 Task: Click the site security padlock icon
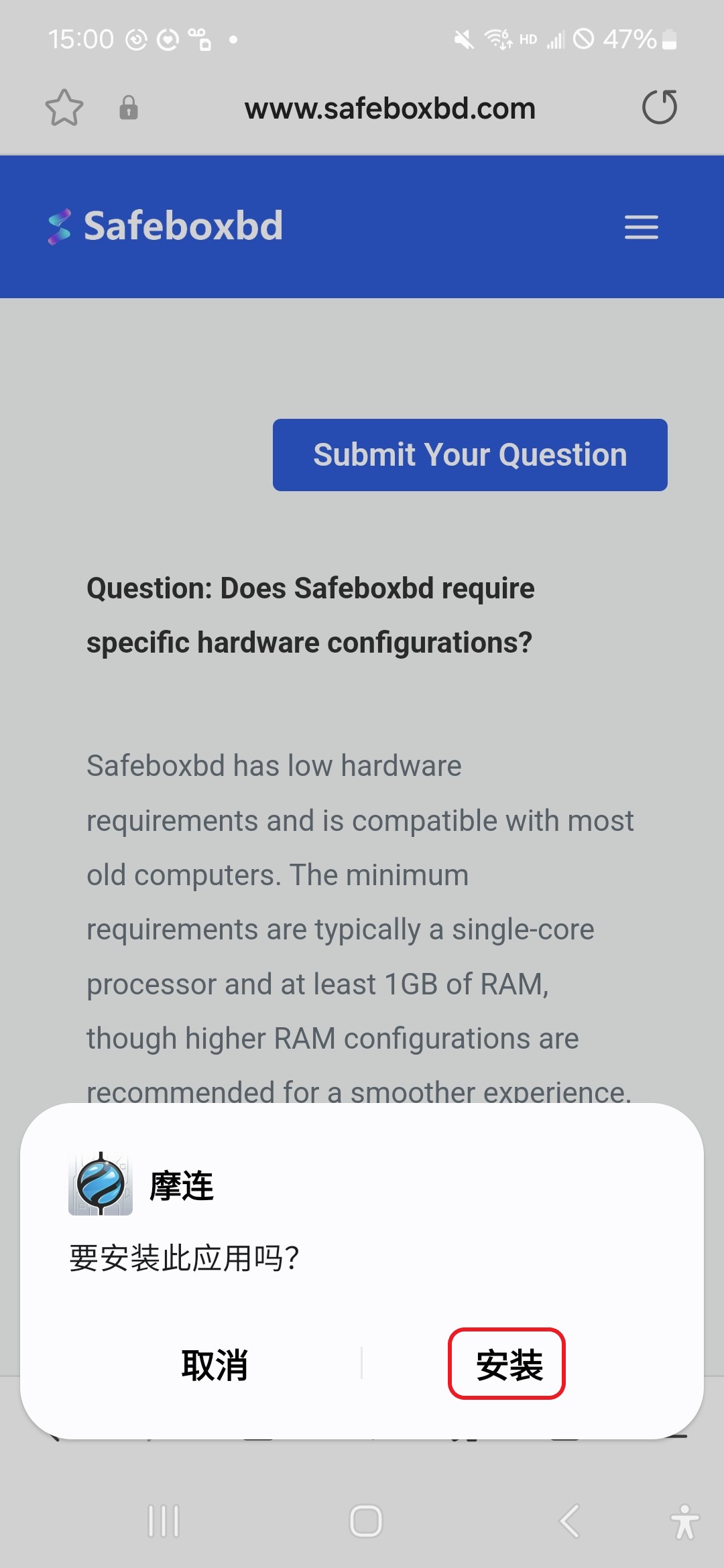point(129,108)
